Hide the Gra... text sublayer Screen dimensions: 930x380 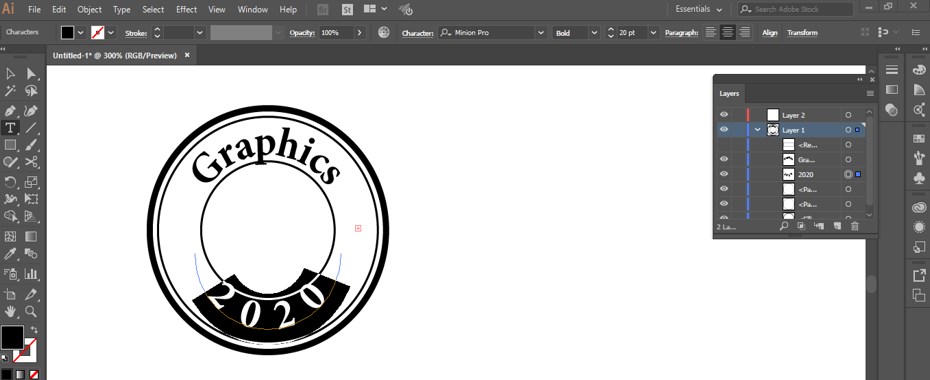click(724, 159)
